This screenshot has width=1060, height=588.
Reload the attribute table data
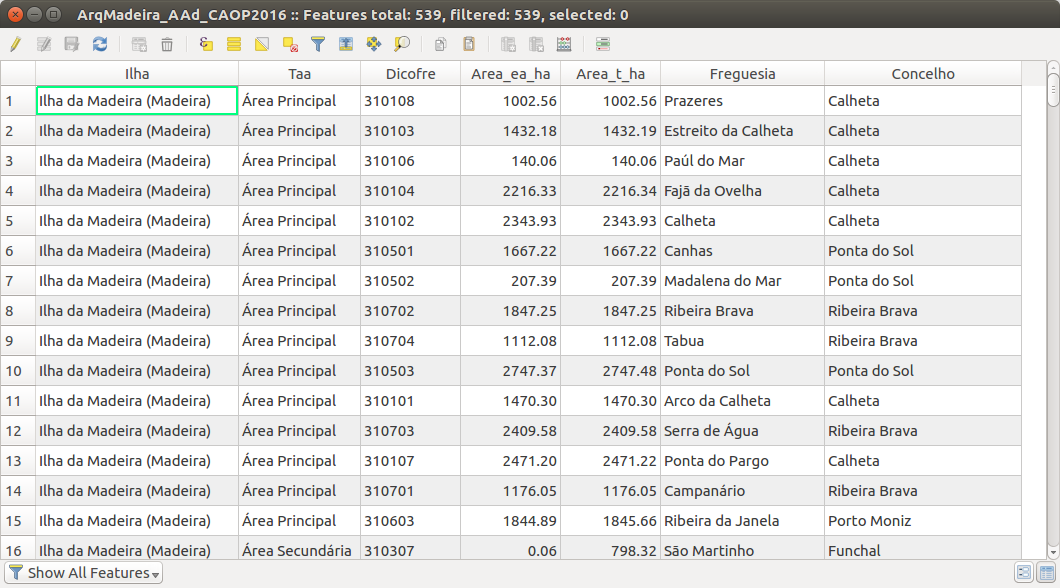(x=99, y=44)
